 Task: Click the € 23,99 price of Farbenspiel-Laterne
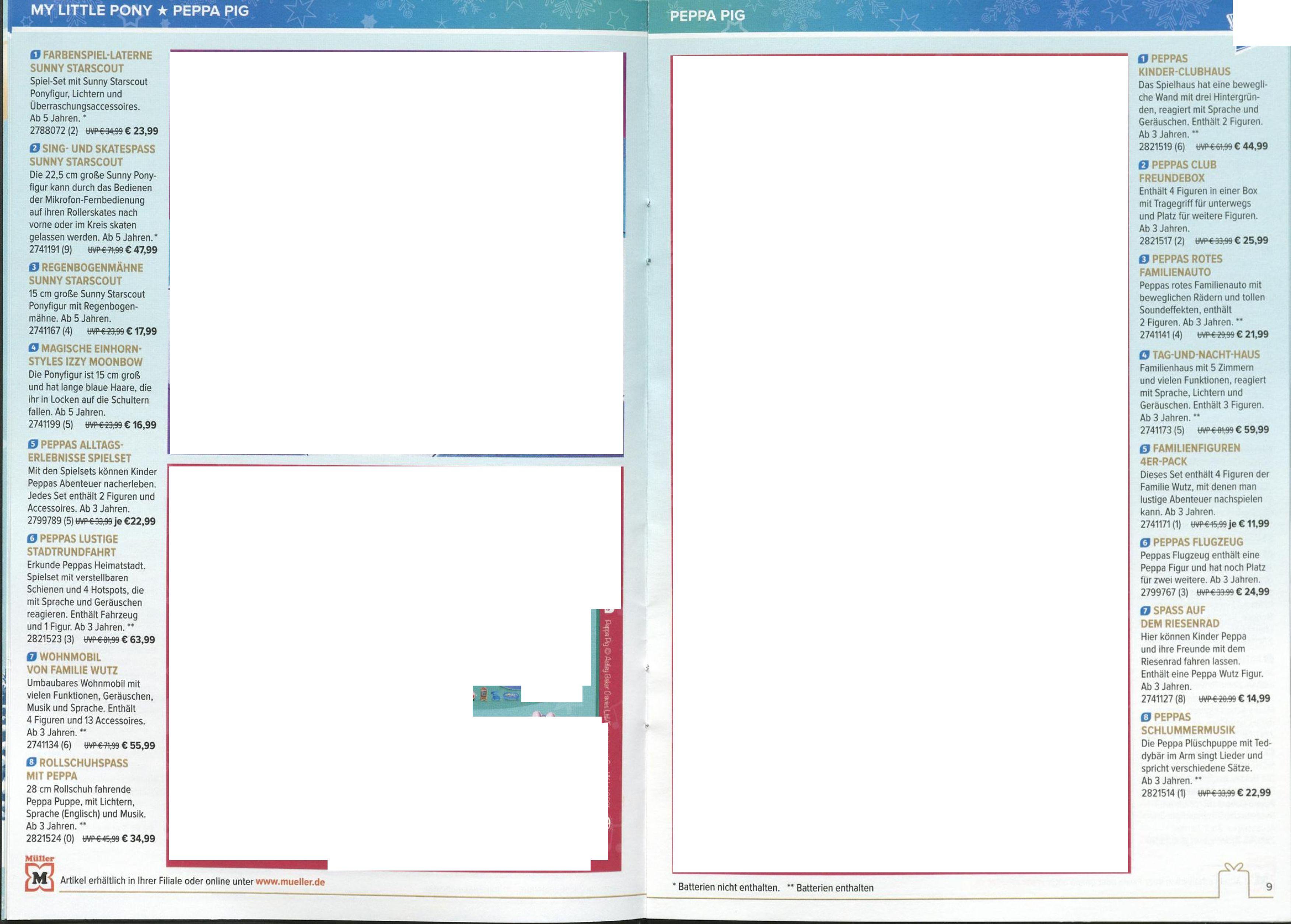tap(141, 132)
